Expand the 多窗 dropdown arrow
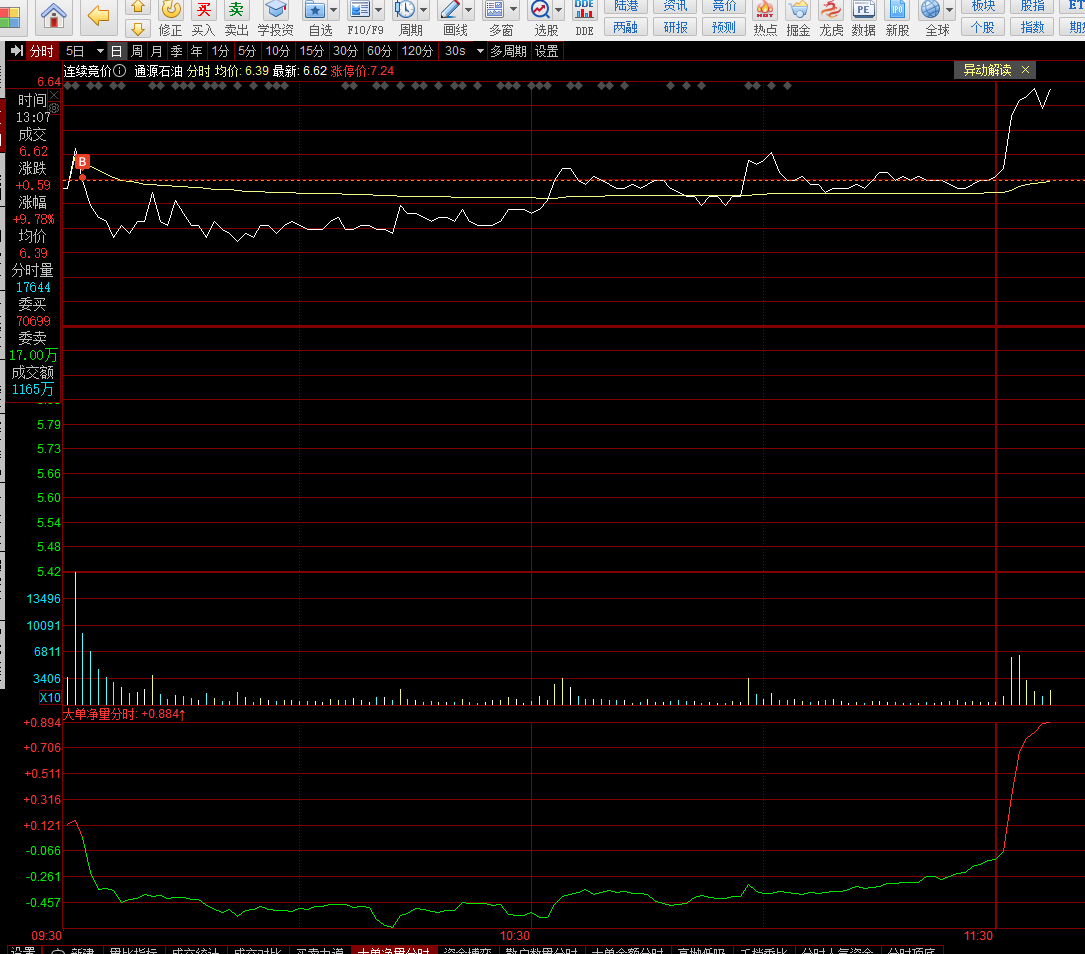 point(513,10)
